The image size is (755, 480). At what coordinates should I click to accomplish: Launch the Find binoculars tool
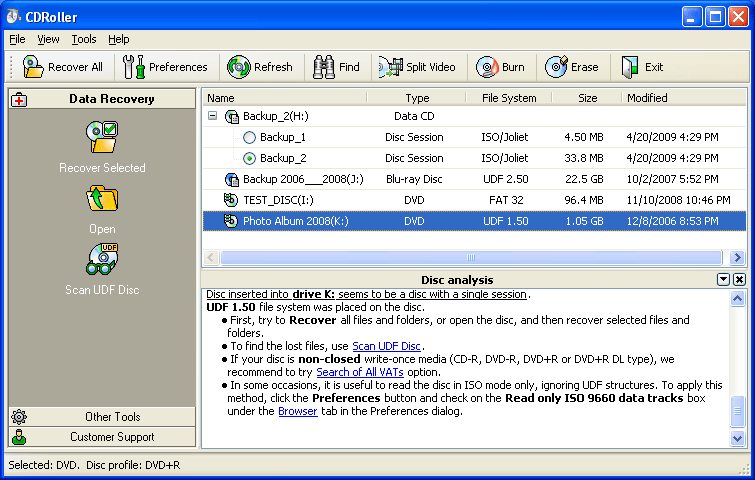(x=337, y=67)
